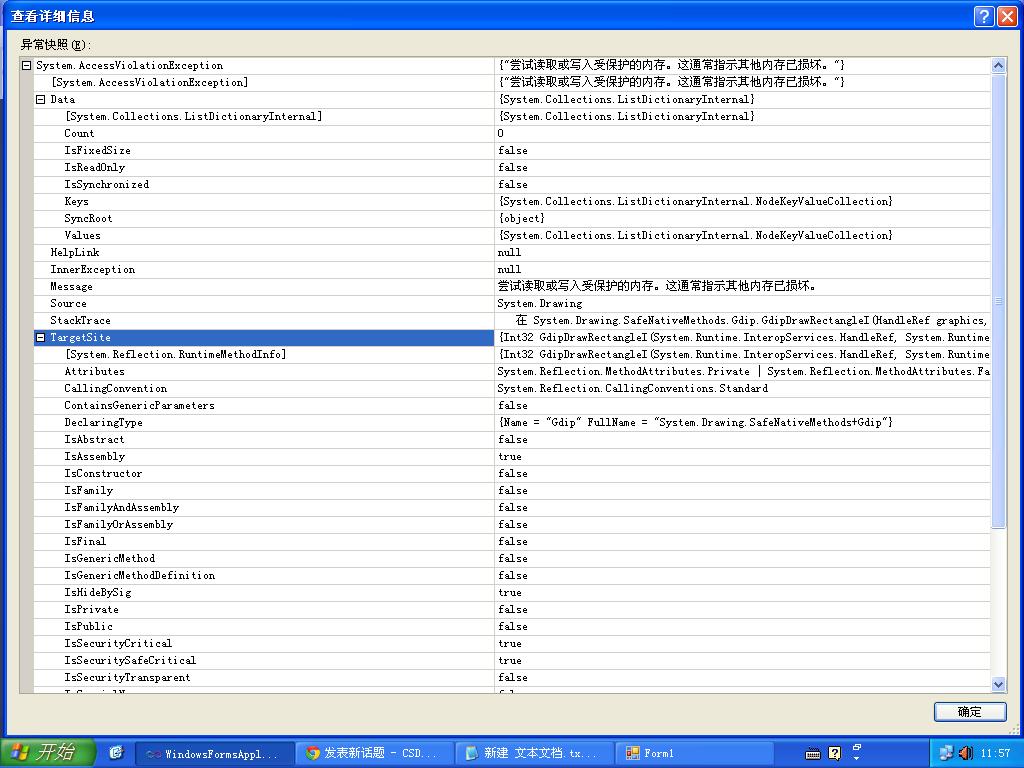The width and height of the screenshot is (1024, 768).
Task: Click the 11:57 clock
Action: [x=995, y=754]
